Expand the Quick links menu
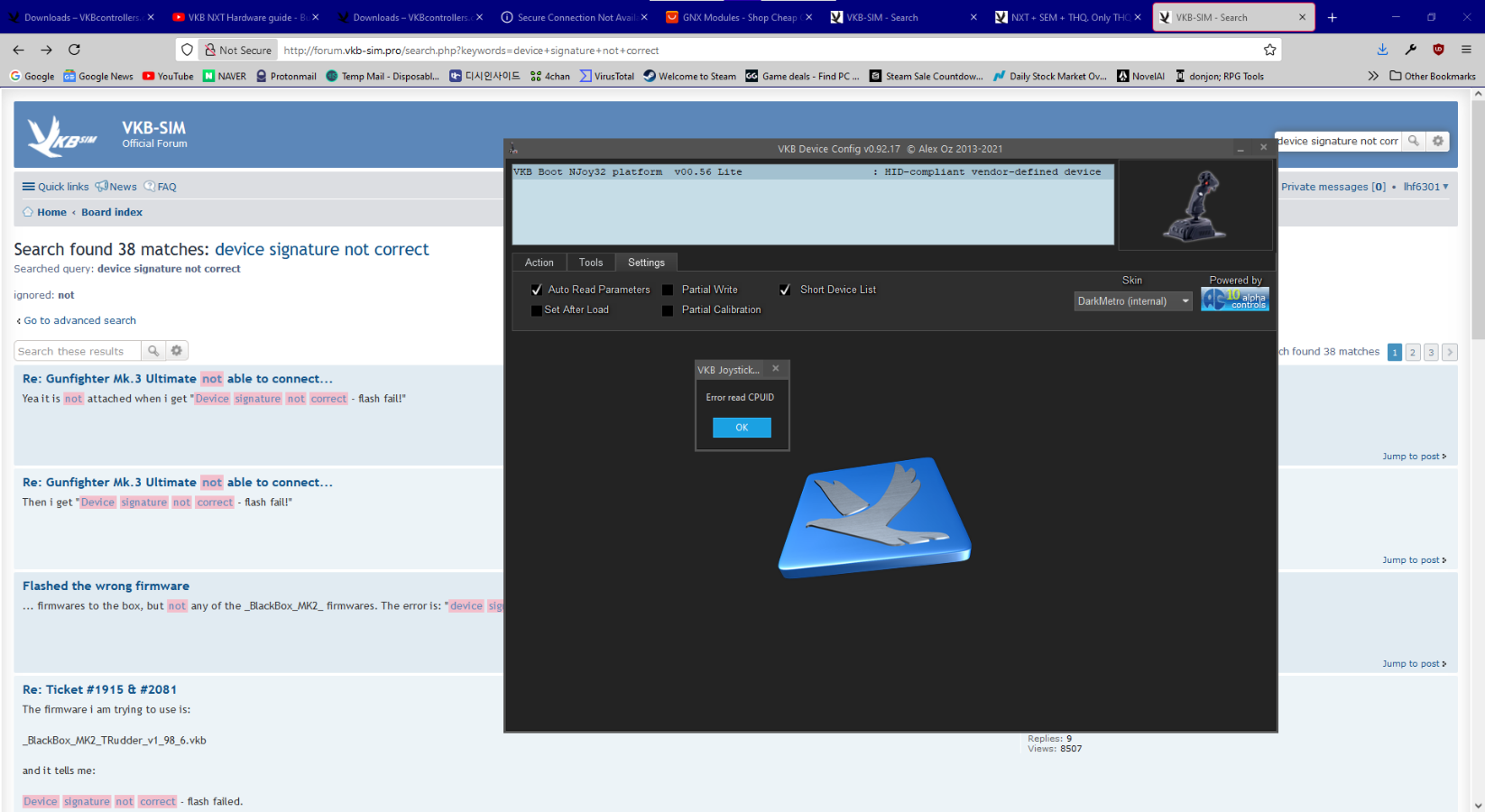 coord(55,187)
